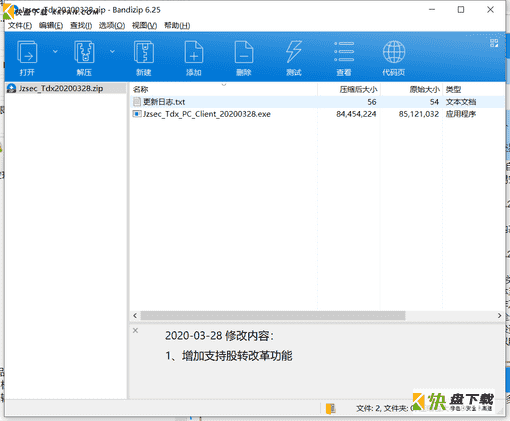Click compressed size value 84,454,224
This screenshot has height=421, width=510.
tap(356, 114)
